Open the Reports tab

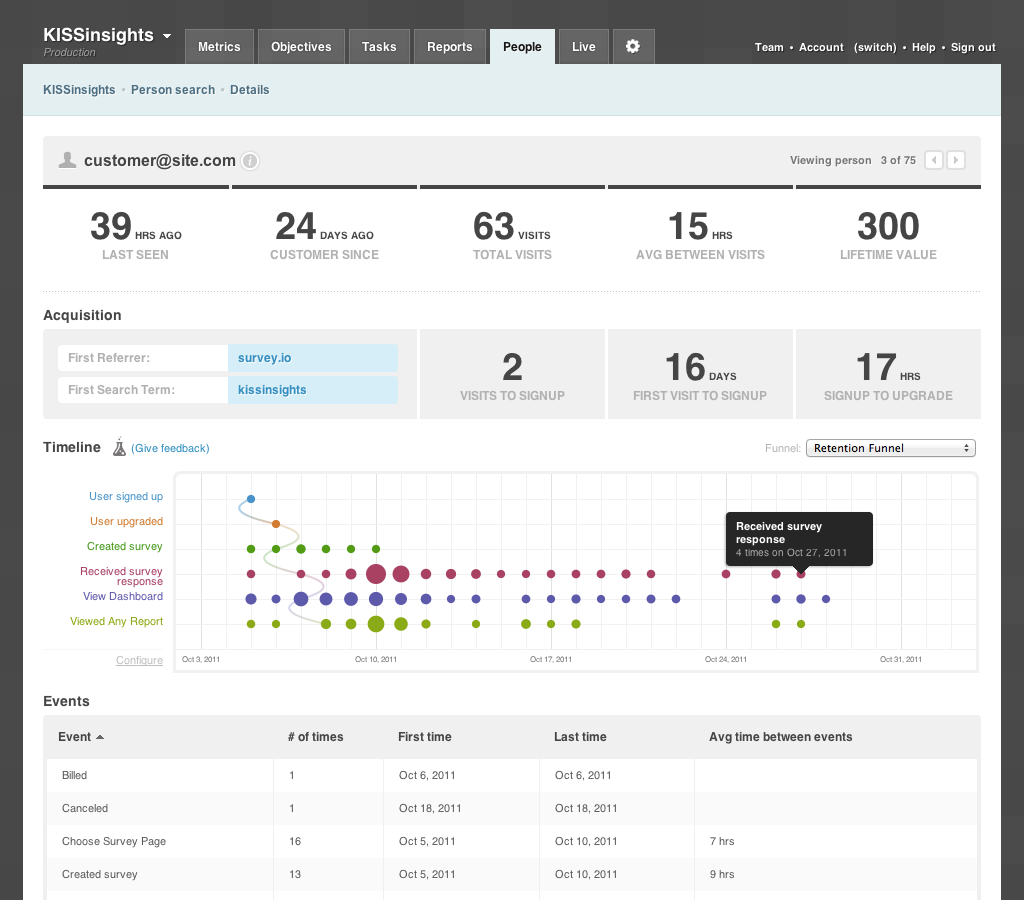coord(450,47)
